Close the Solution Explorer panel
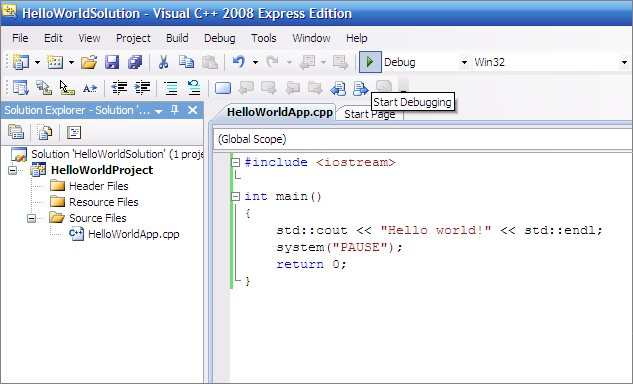The image size is (633, 384). pos(193,110)
